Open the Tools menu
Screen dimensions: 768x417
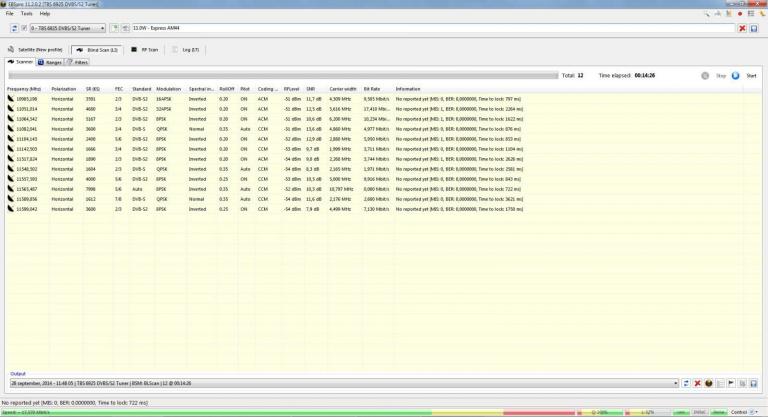(26, 14)
